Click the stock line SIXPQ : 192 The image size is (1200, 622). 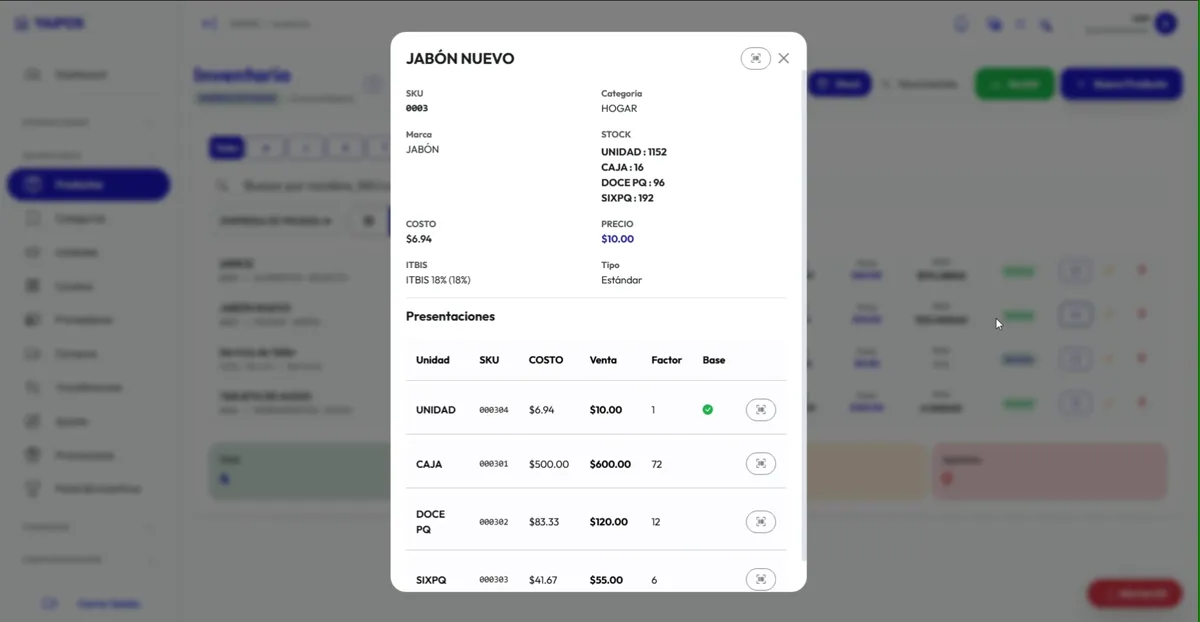click(627, 198)
